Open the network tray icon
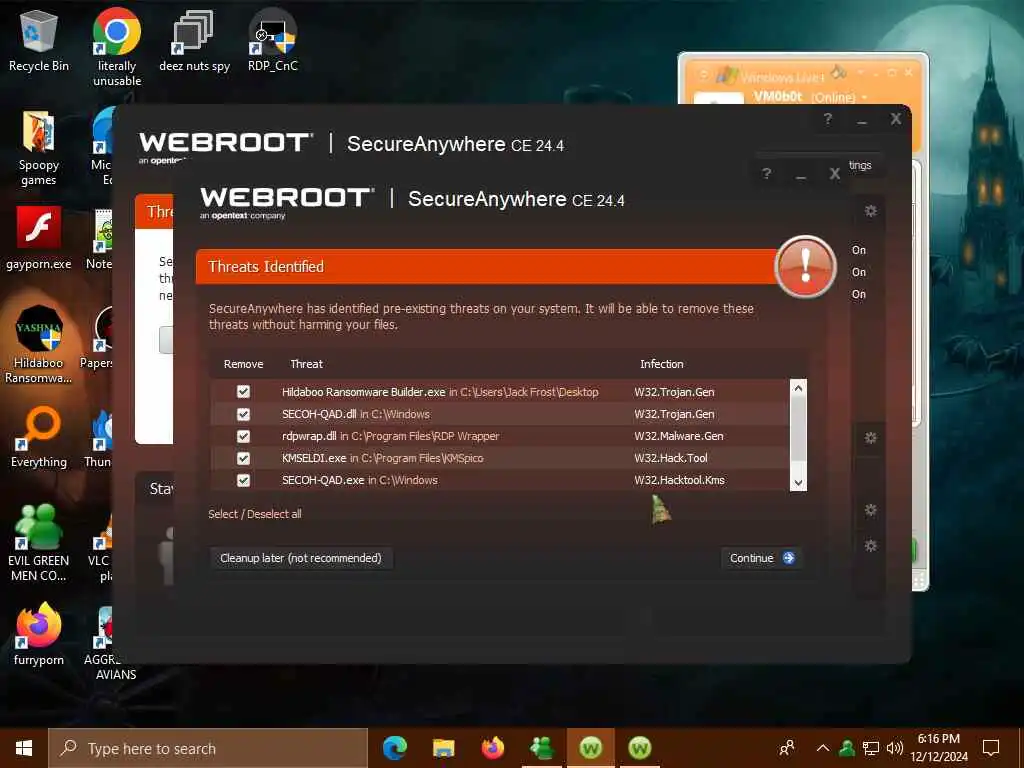Image resolution: width=1024 pixels, height=768 pixels. tap(871, 748)
